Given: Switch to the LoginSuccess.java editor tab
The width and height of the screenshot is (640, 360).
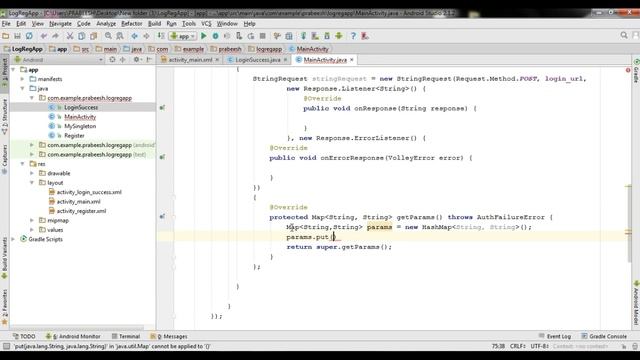Looking at the screenshot, I should [x=257, y=60].
